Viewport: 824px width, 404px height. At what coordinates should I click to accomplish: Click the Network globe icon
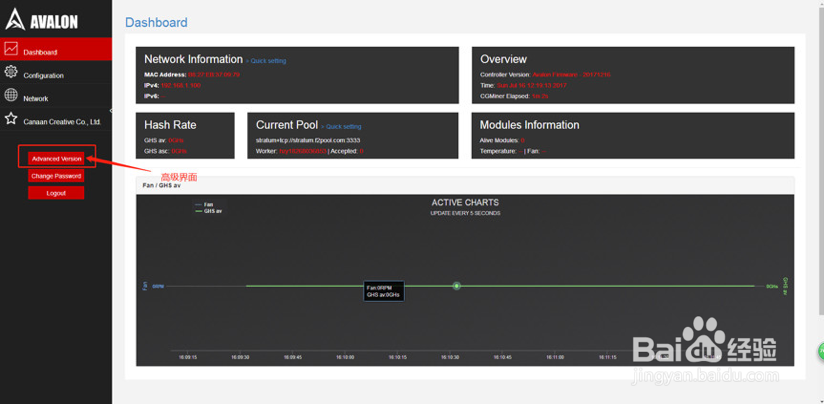point(11,95)
